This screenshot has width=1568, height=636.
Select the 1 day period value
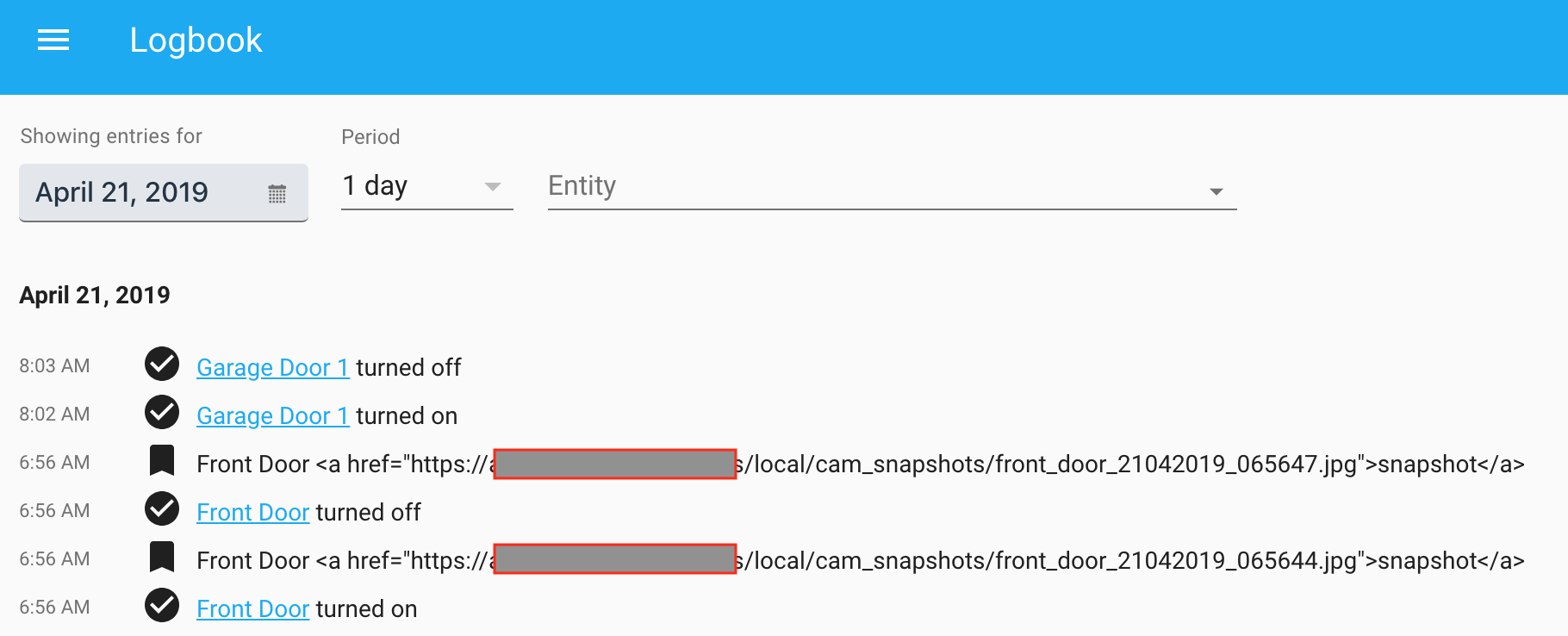[x=376, y=186]
